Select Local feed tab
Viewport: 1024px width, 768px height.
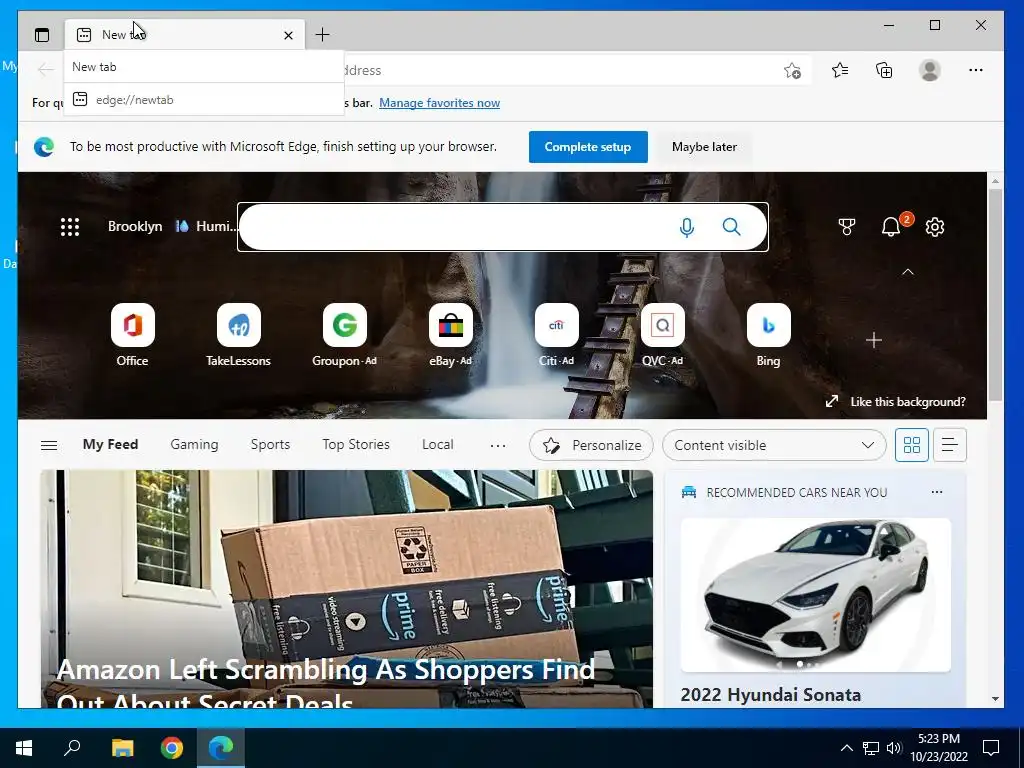438,445
